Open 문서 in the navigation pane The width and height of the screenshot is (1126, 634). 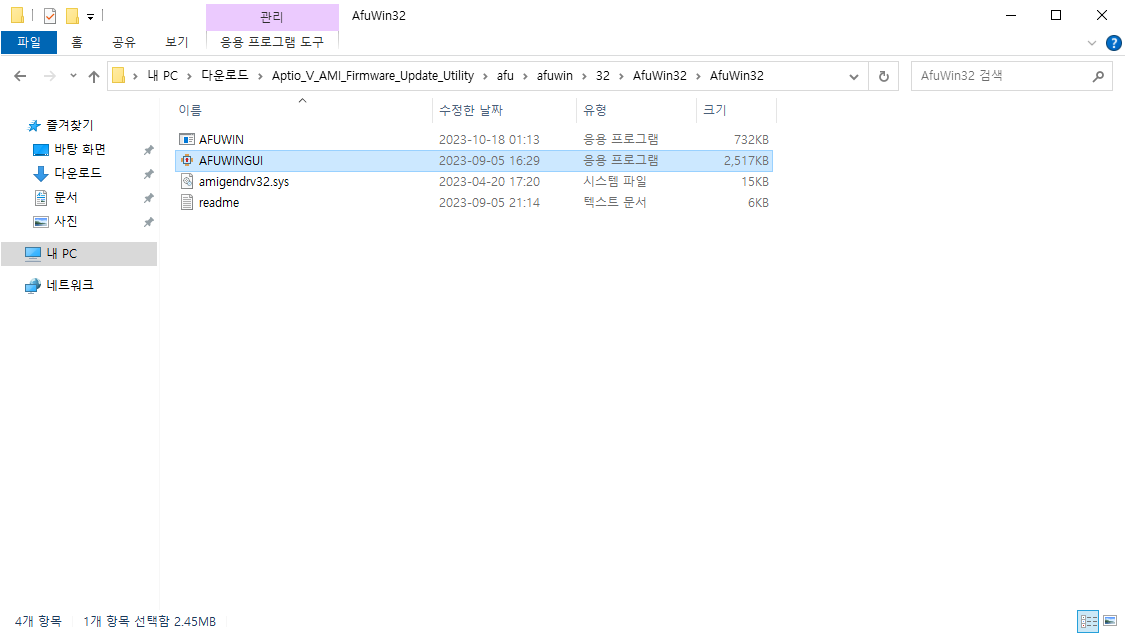point(65,197)
